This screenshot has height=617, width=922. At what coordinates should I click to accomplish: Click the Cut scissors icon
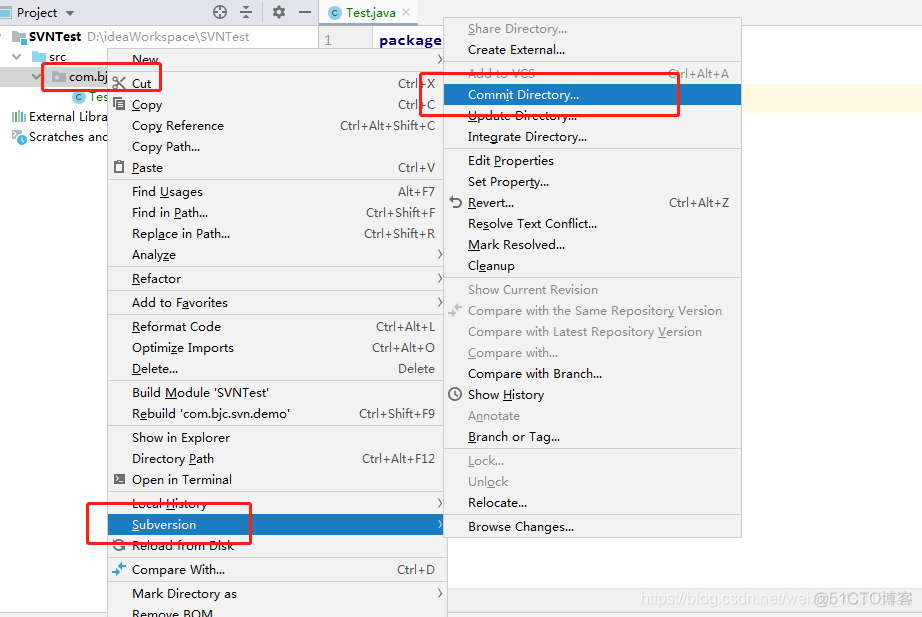119,83
